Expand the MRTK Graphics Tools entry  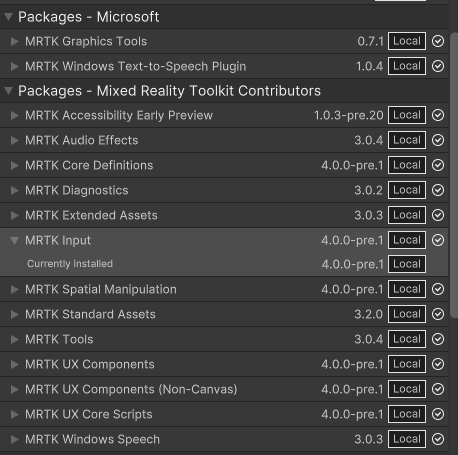(15, 41)
